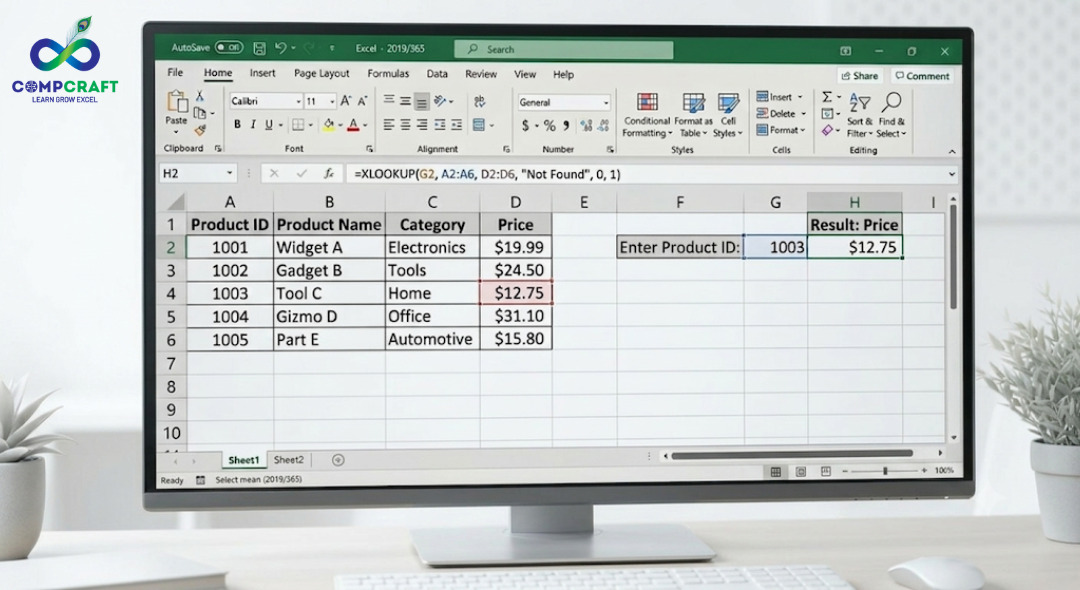This screenshot has height=590, width=1080.
Task: Apply the red font color
Action: pyautogui.click(x=353, y=125)
